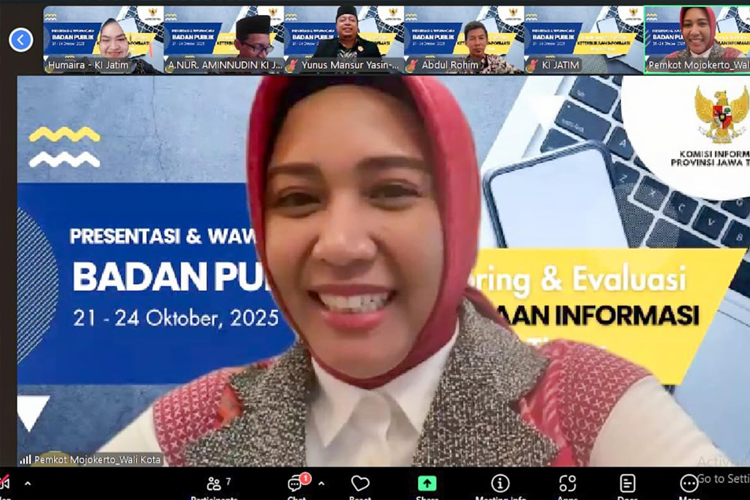This screenshot has width=750, height=500.
Task: Select the Humaira - KI Jatim thumbnail
Action: (102, 39)
